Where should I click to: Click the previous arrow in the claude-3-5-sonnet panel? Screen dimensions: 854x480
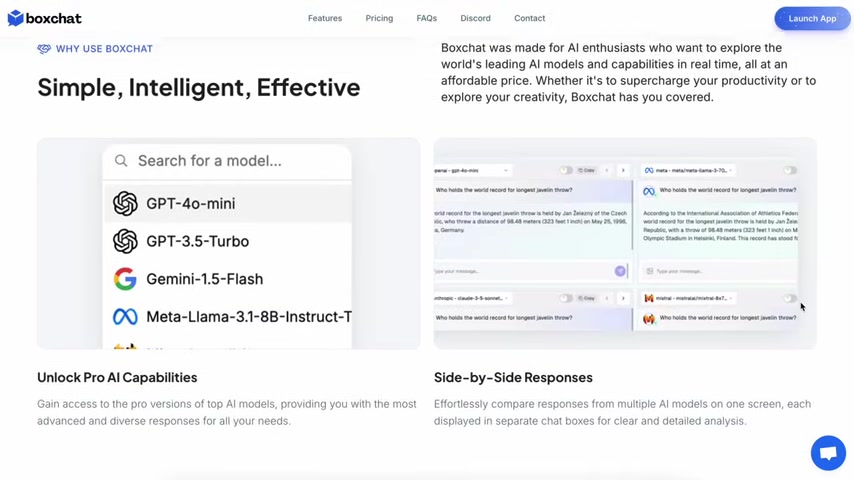click(x=607, y=298)
